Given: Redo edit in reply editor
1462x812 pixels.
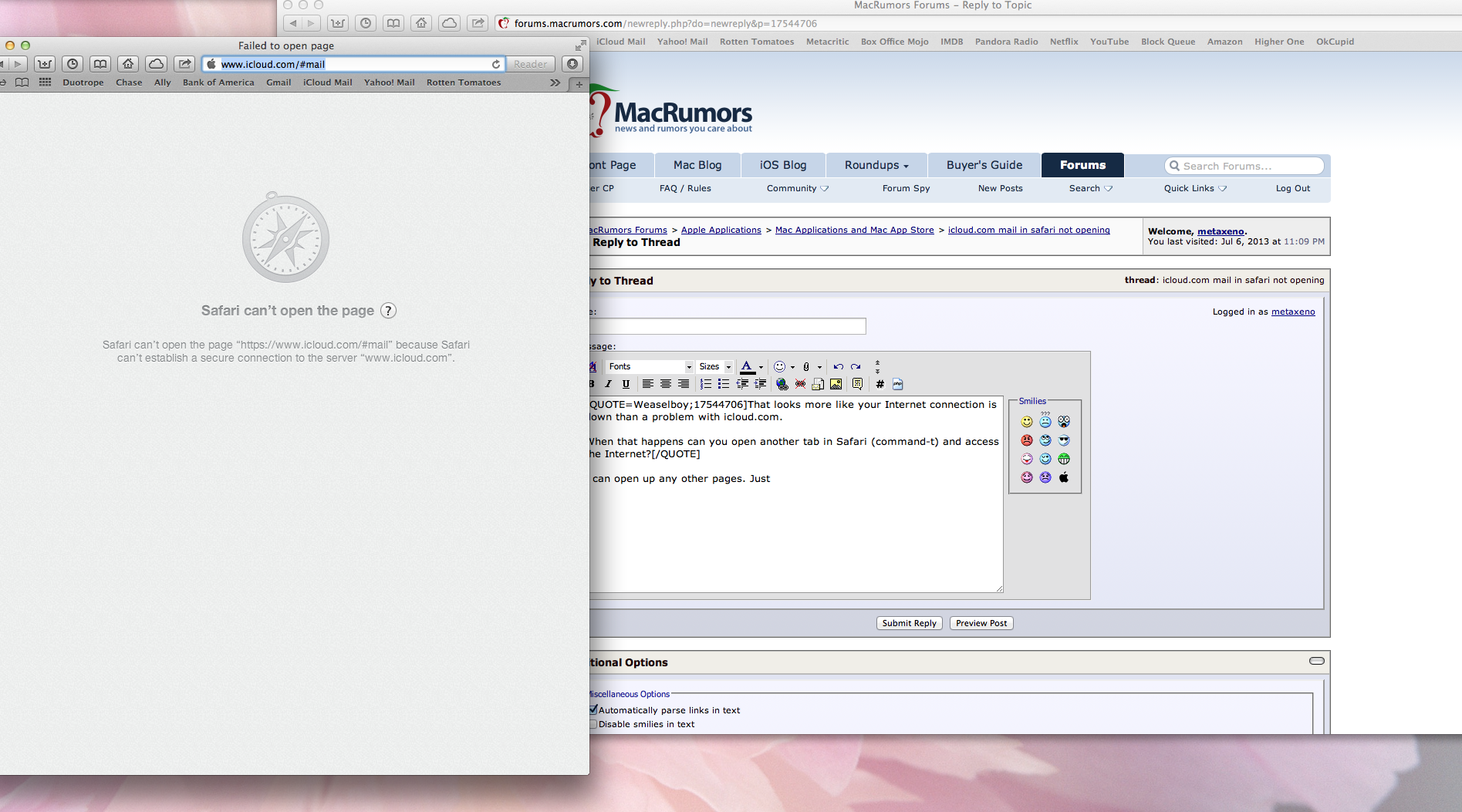Looking at the screenshot, I should coord(856,367).
